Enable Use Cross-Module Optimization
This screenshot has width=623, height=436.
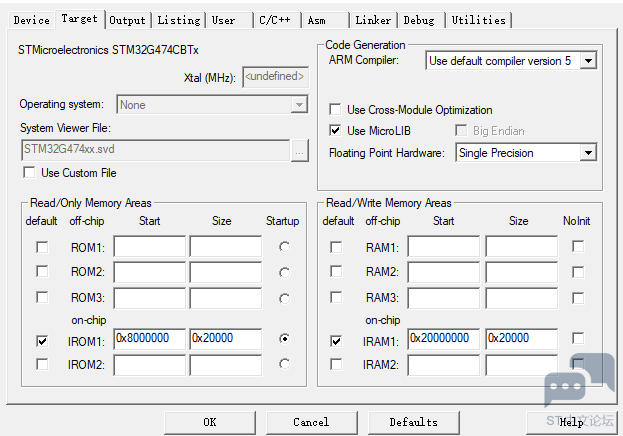click(x=335, y=109)
